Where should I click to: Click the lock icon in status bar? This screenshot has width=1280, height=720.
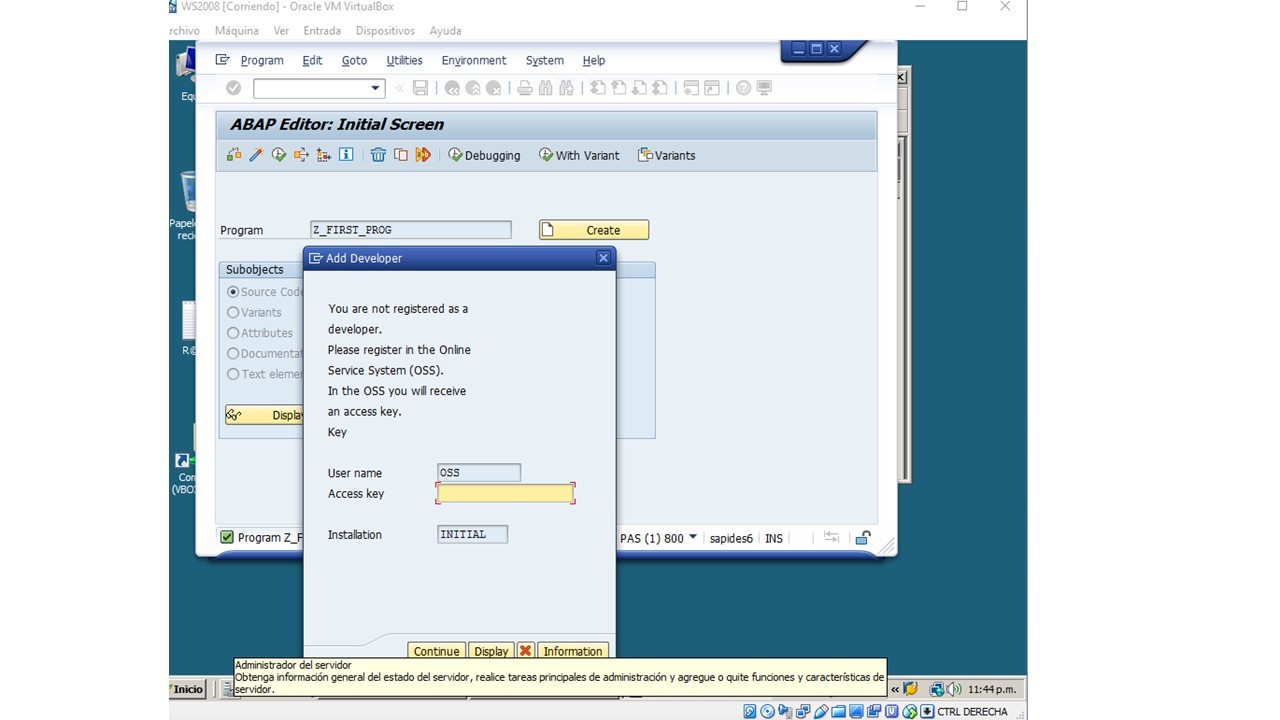(862, 538)
